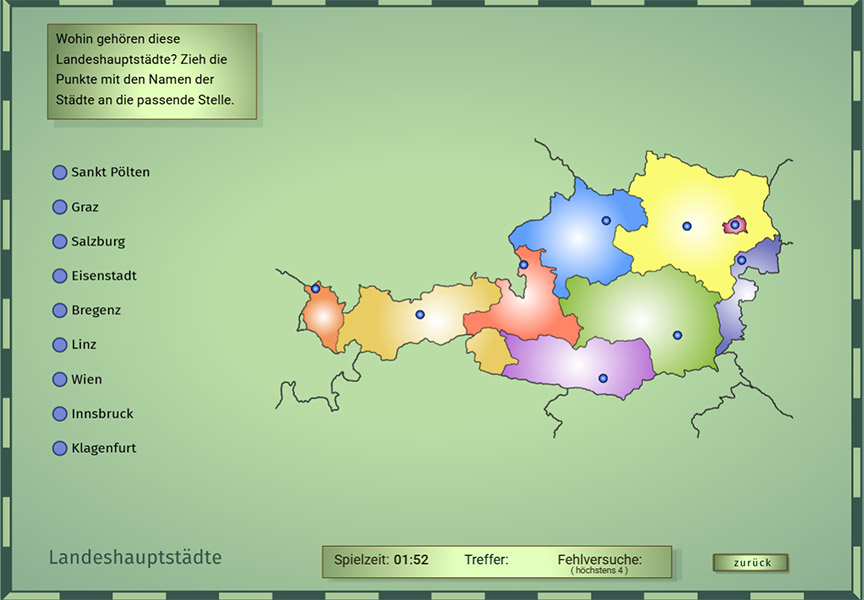
Task: Click the dot beside Klagenfurt
Action: point(59,449)
